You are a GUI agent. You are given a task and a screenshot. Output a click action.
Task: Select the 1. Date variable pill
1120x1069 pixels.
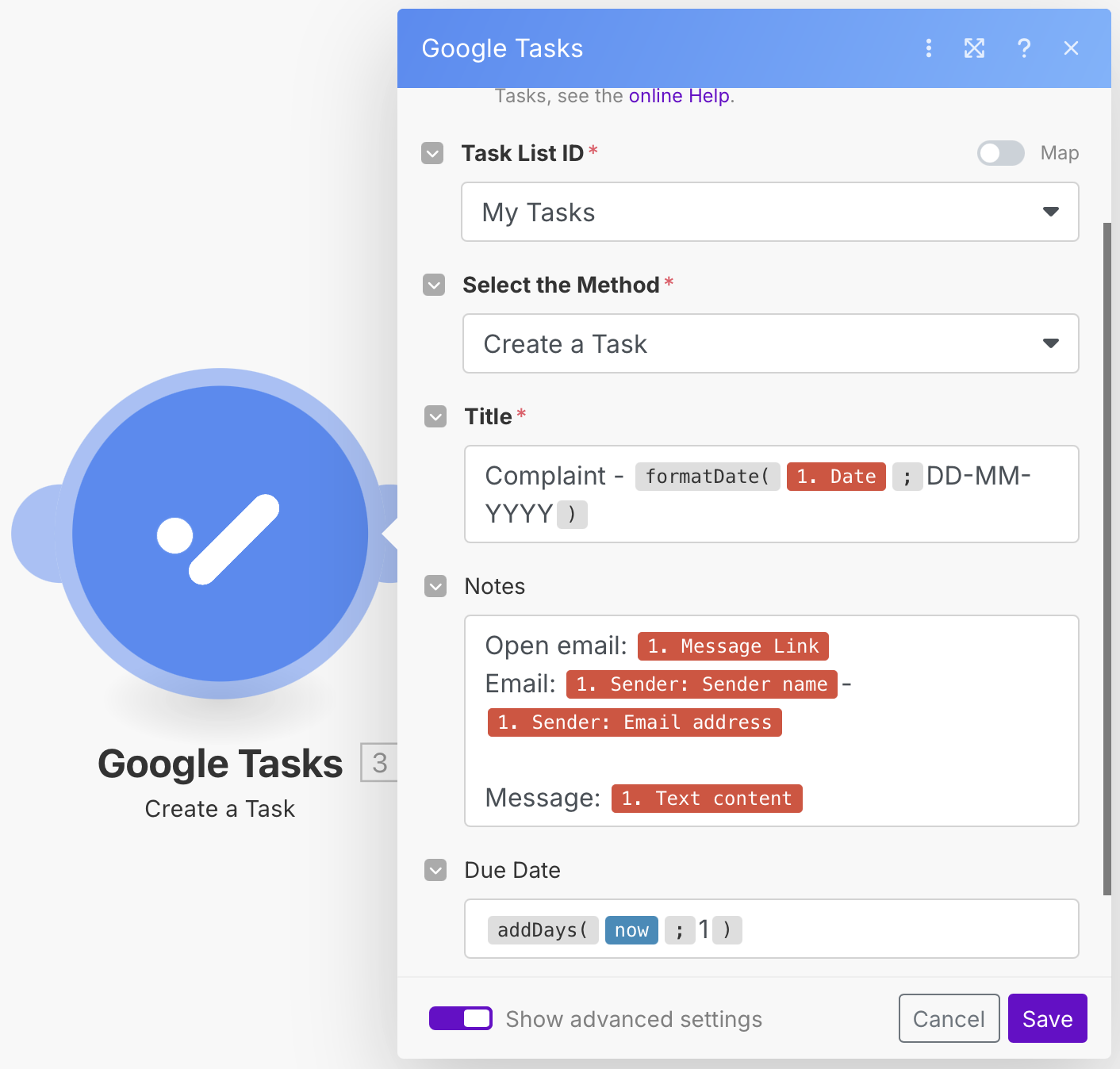tap(836, 477)
